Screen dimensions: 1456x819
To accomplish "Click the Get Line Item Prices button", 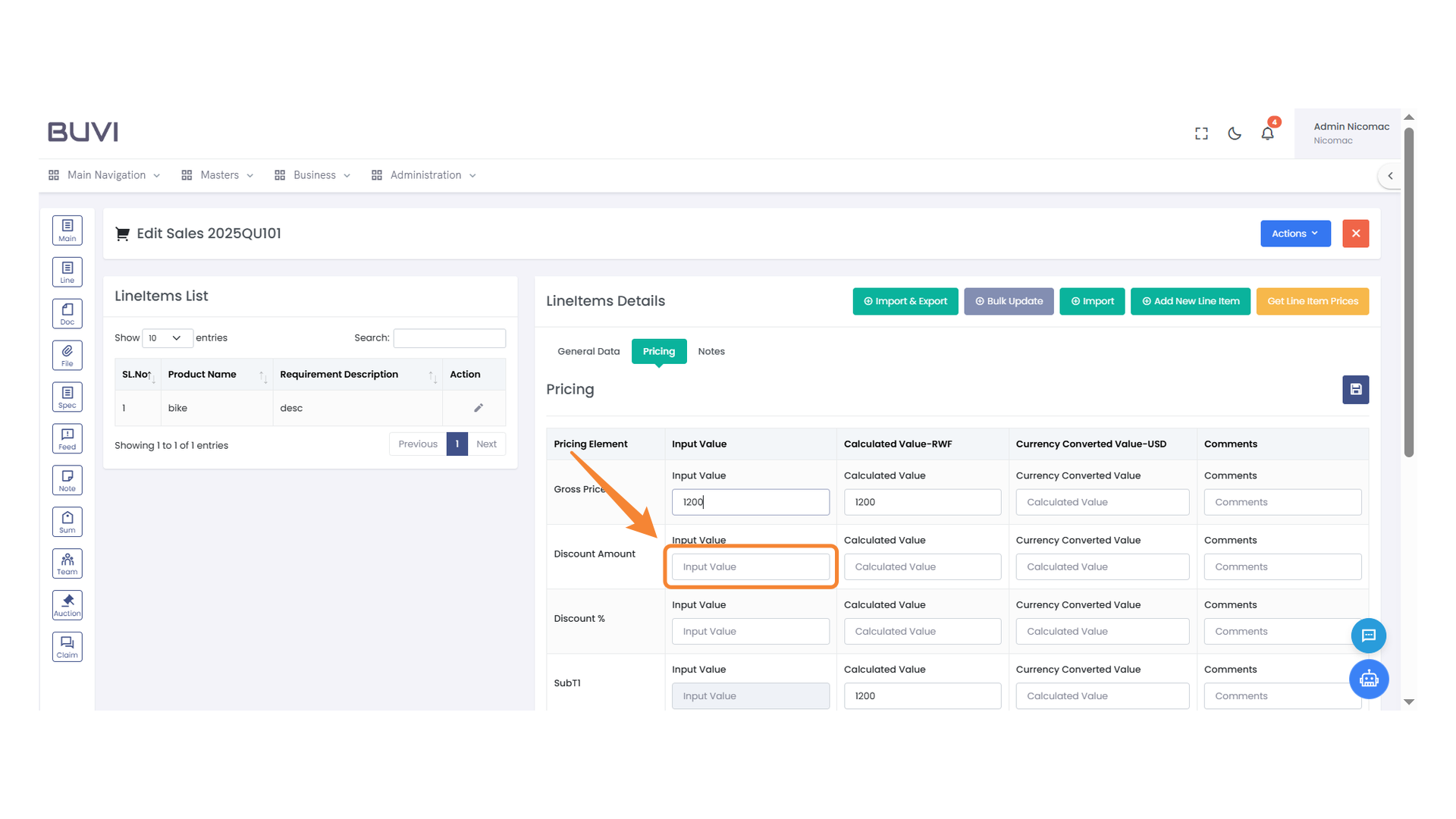I will (x=1312, y=301).
